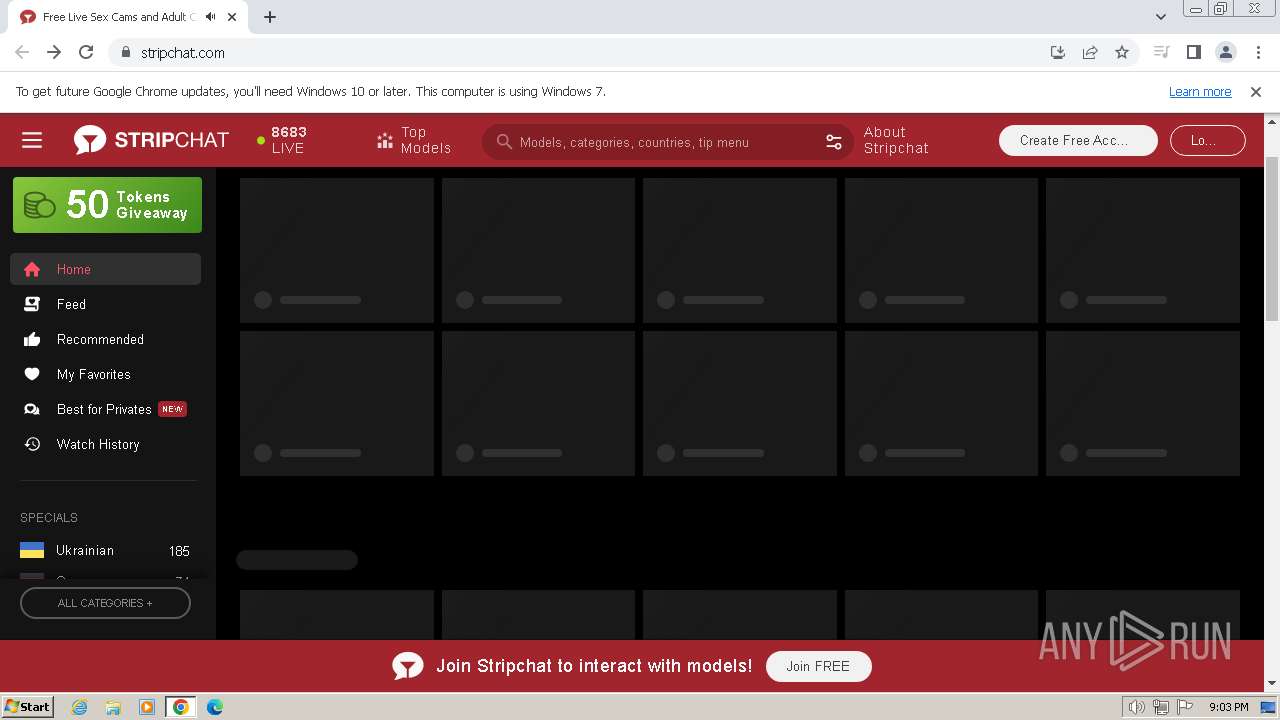Click the taskbar clock 9:03 PM
This screenshot has width=1280, height=720.
(1228, 707)
